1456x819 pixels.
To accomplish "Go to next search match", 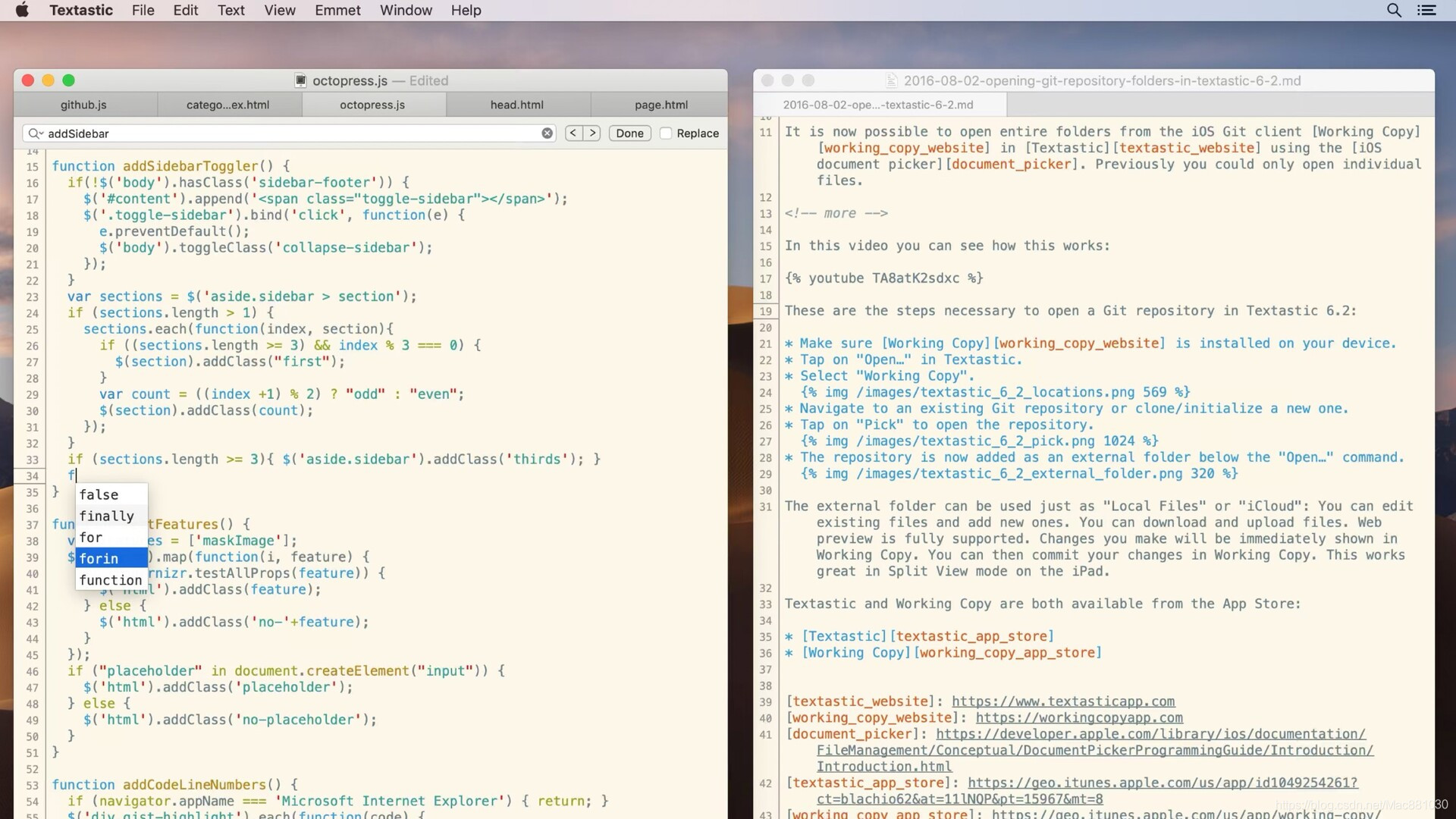I will pyautogui.click(x=592, y=133).
